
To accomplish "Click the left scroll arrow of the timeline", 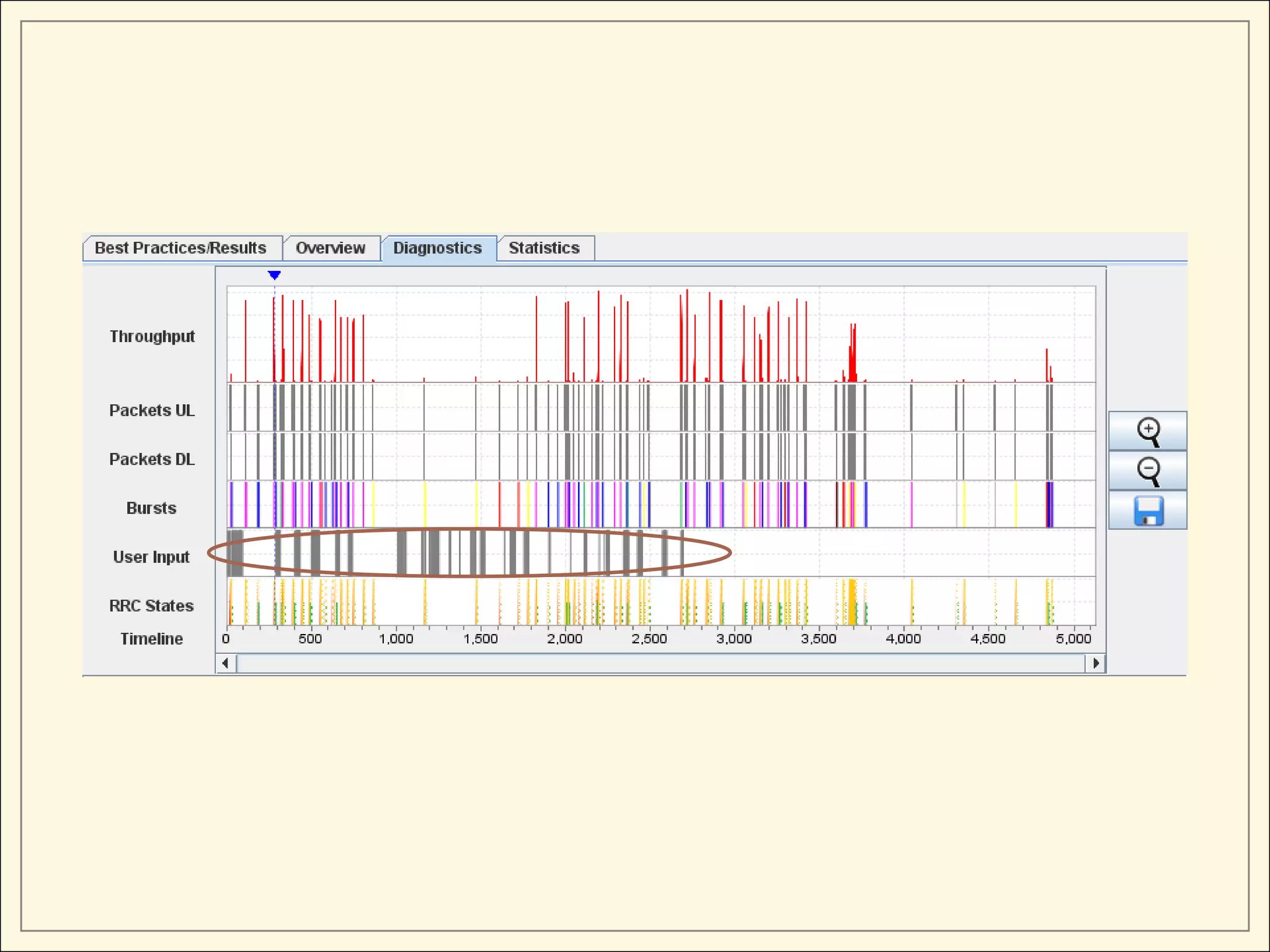I will coord(225,663).
